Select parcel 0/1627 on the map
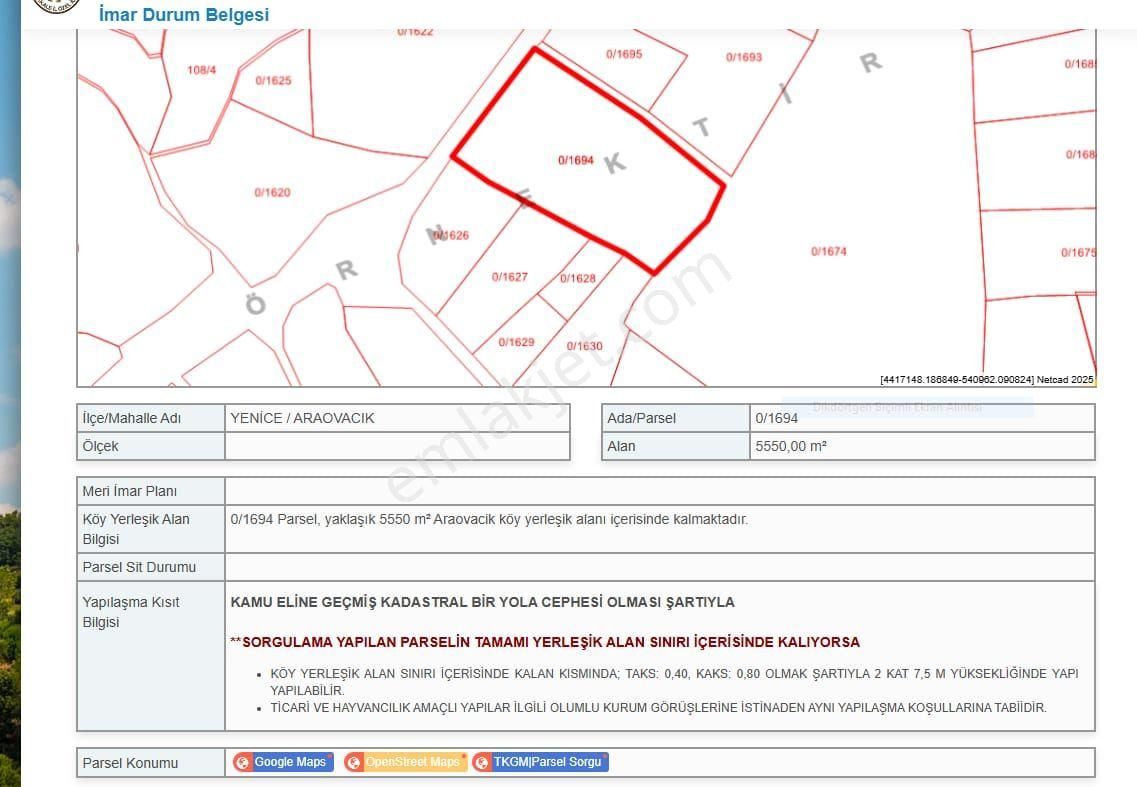The width and height of the screenshot is (1137, 787). [509, 277]
